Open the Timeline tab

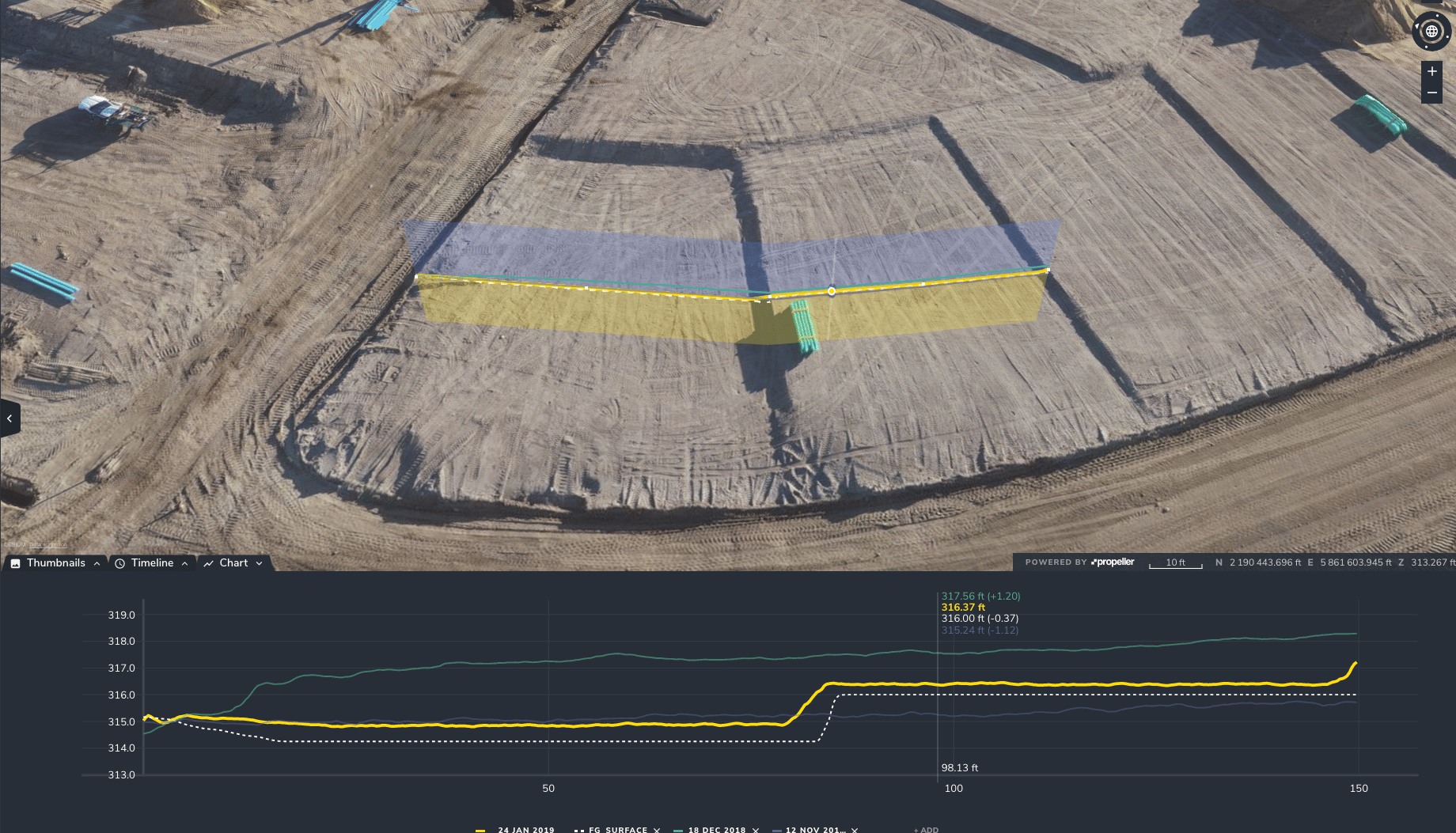[152, 563]
